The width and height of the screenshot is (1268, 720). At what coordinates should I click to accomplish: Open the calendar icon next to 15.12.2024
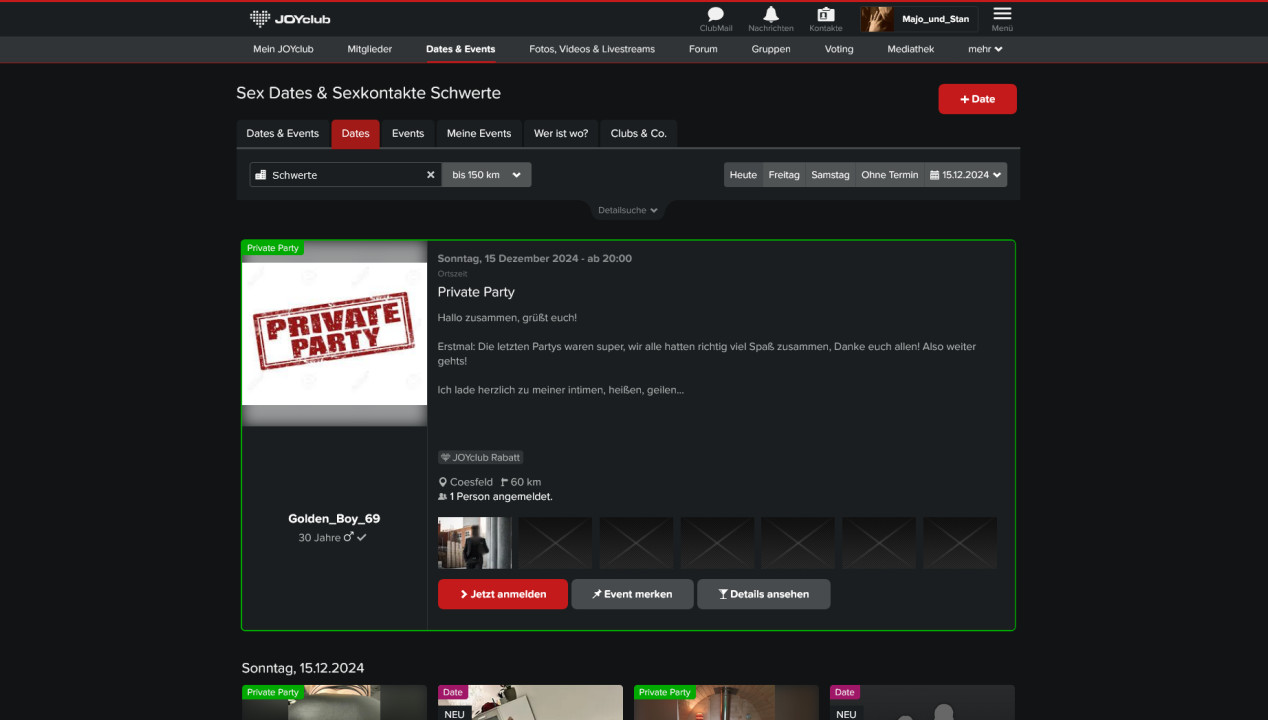(x=936, y=174)
